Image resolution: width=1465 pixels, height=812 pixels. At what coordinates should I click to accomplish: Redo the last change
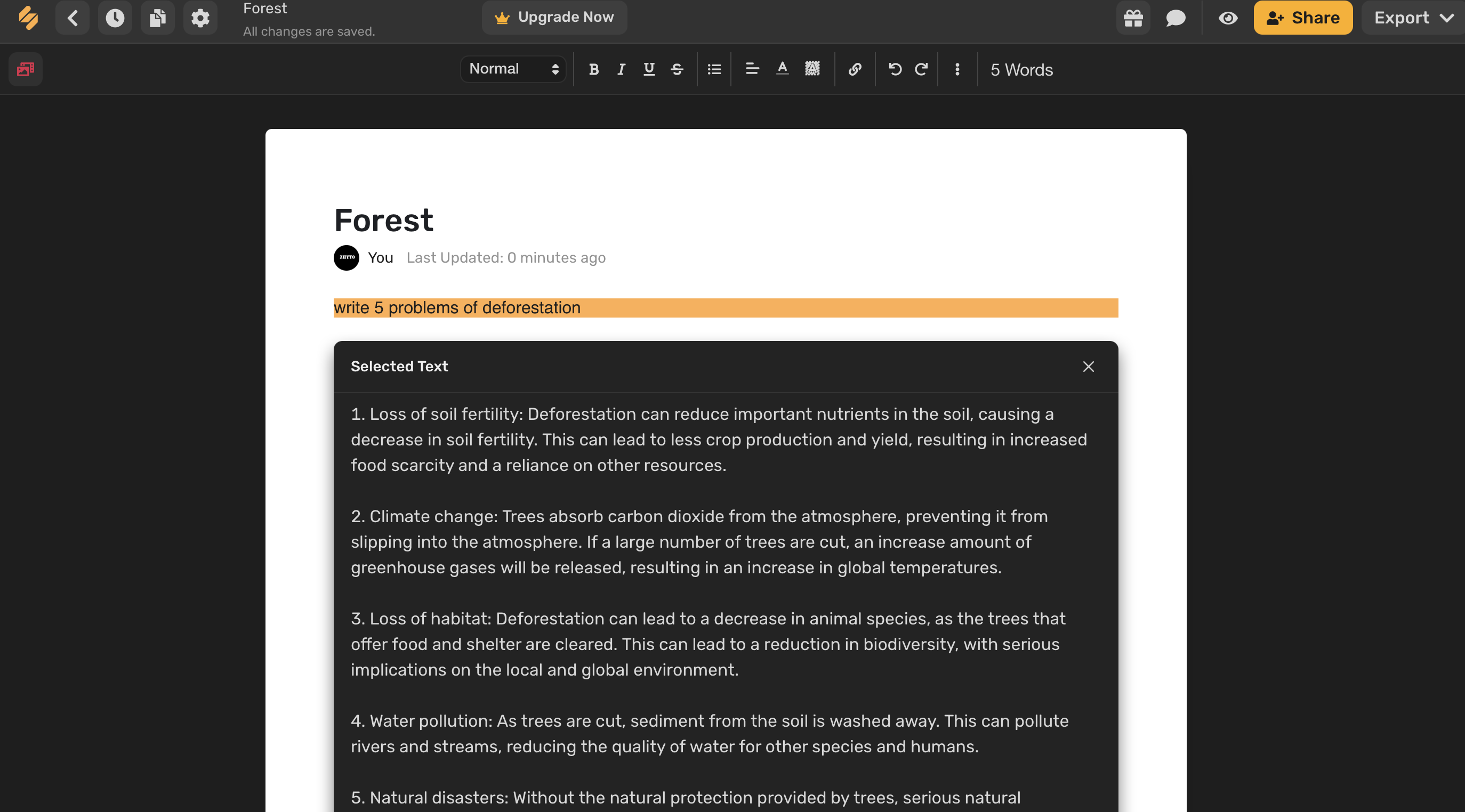pyautogui.click(x=921, y=69)
